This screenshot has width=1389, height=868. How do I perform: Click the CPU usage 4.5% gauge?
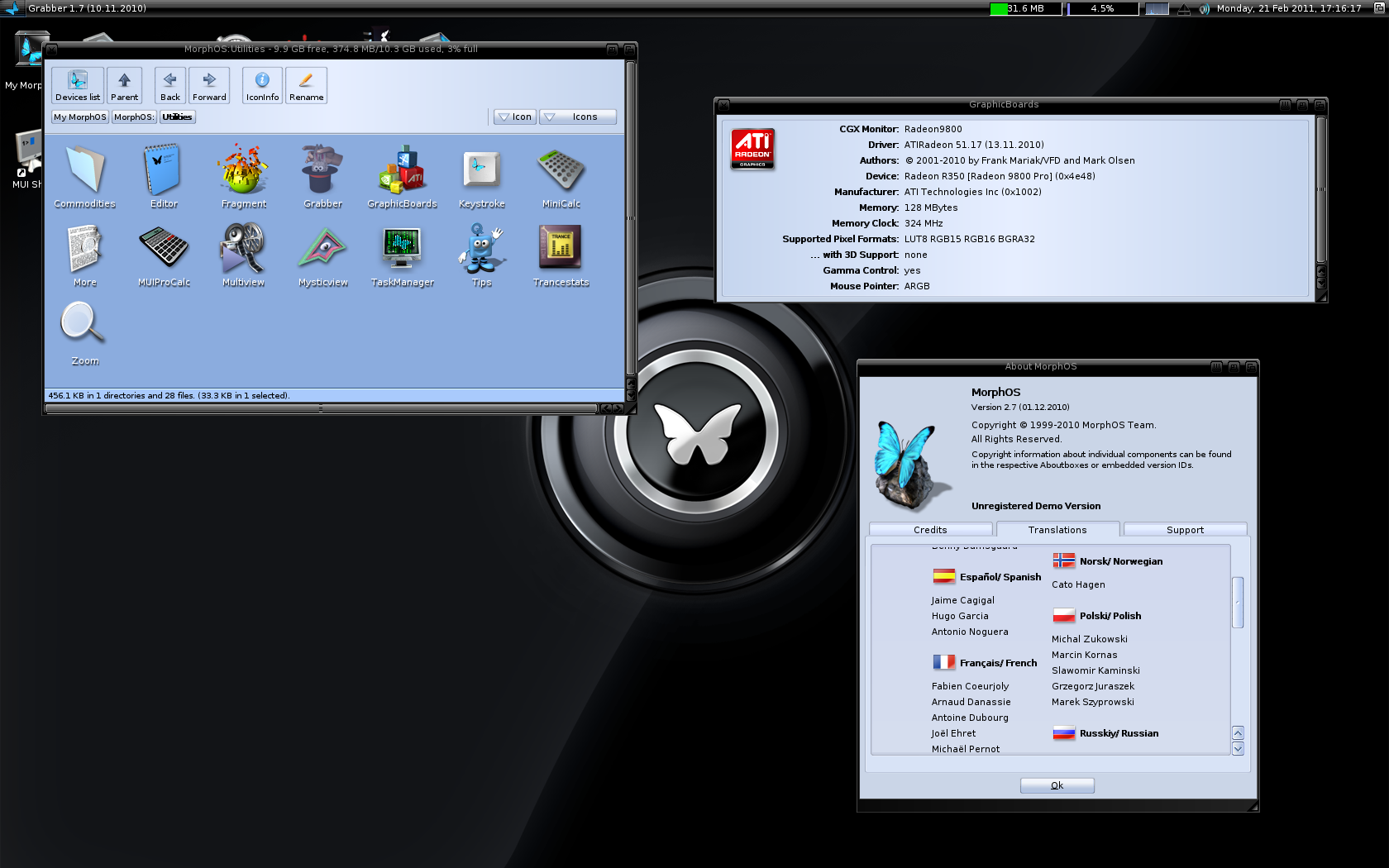click(x=1102, y=8)
